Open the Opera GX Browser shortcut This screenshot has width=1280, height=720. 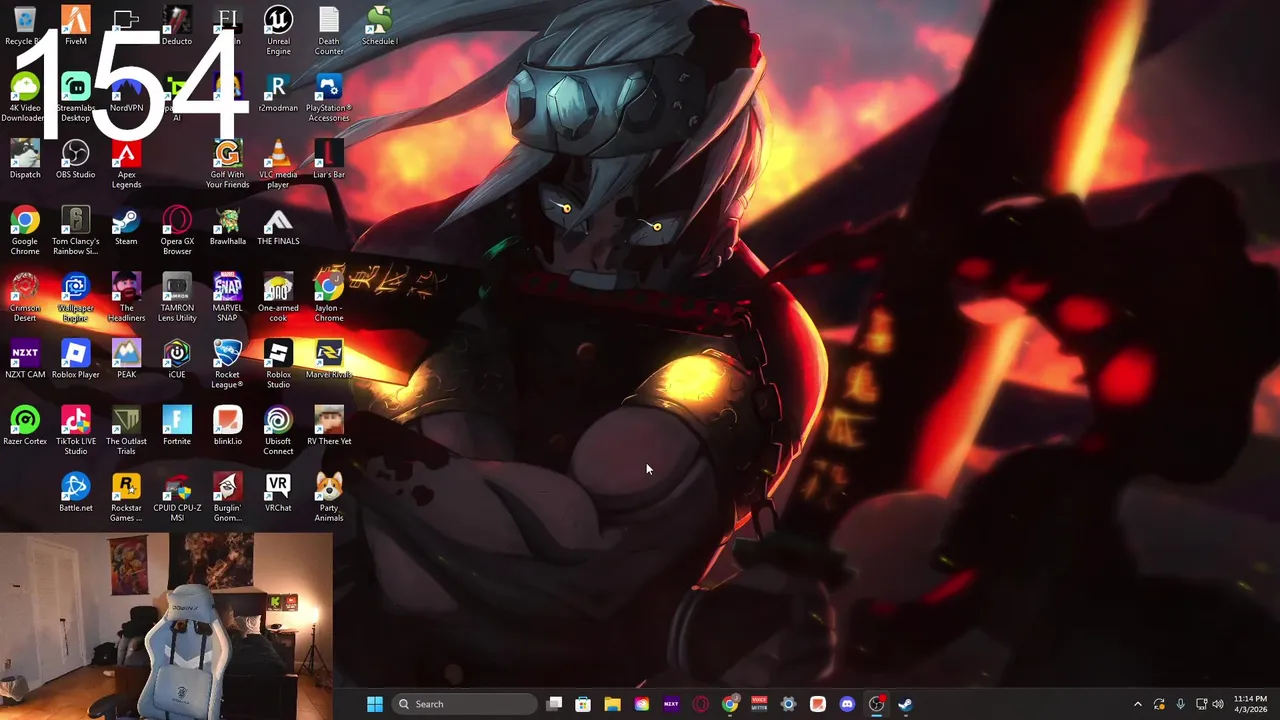[177, 231]
